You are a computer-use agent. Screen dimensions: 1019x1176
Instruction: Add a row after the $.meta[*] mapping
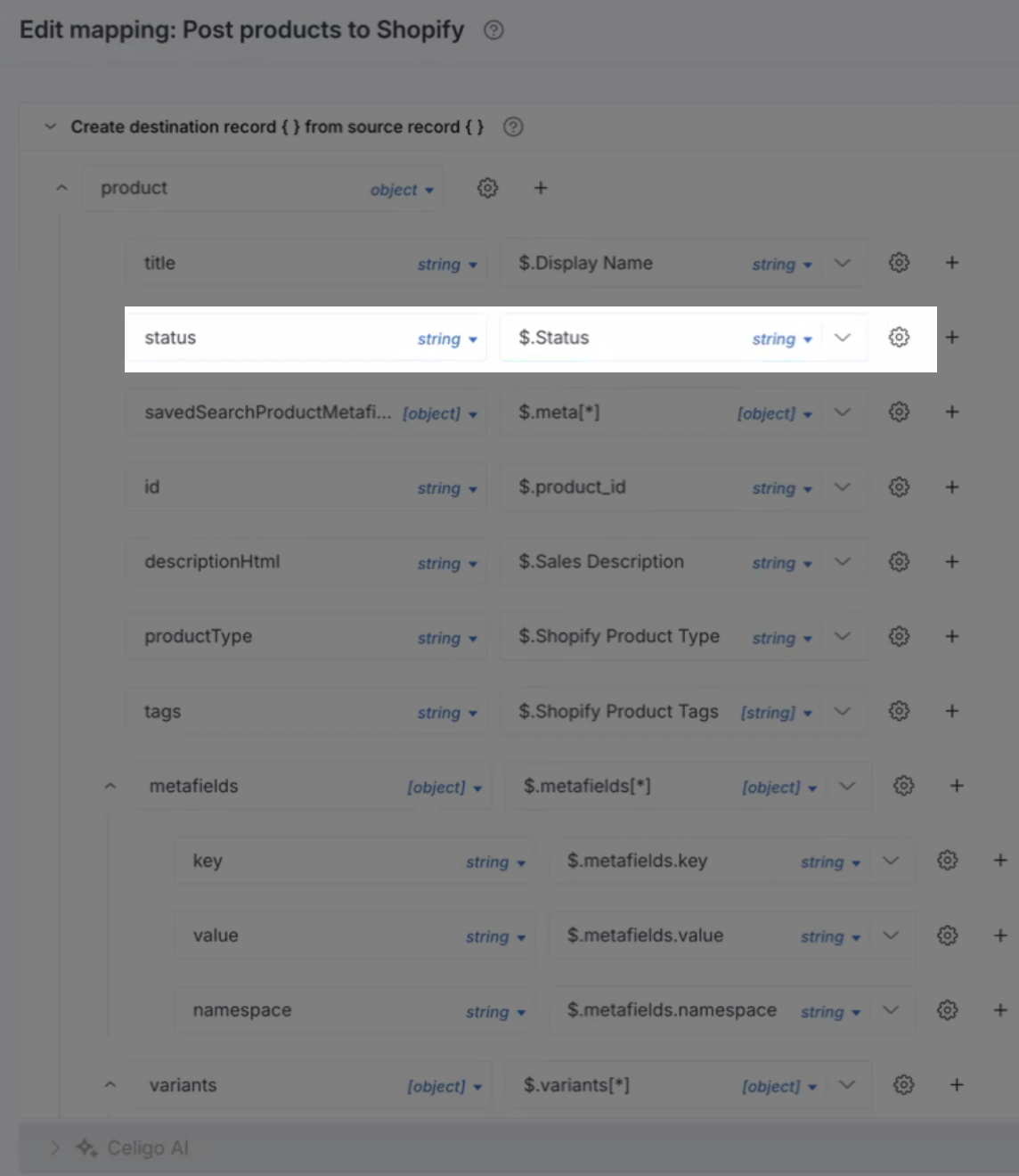click(952, 412)
